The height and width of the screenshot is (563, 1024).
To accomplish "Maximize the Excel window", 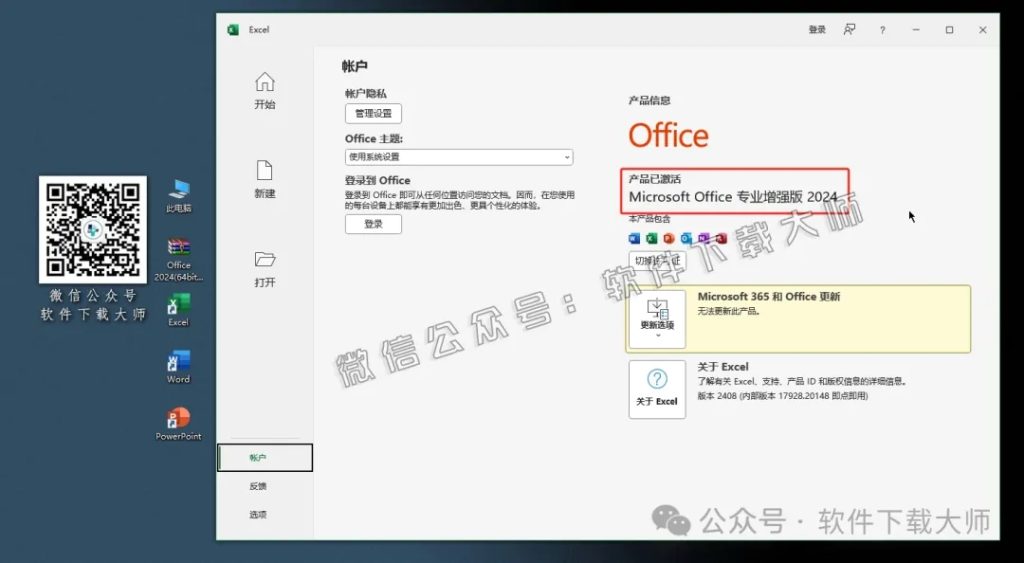I will tap(950, 30).
